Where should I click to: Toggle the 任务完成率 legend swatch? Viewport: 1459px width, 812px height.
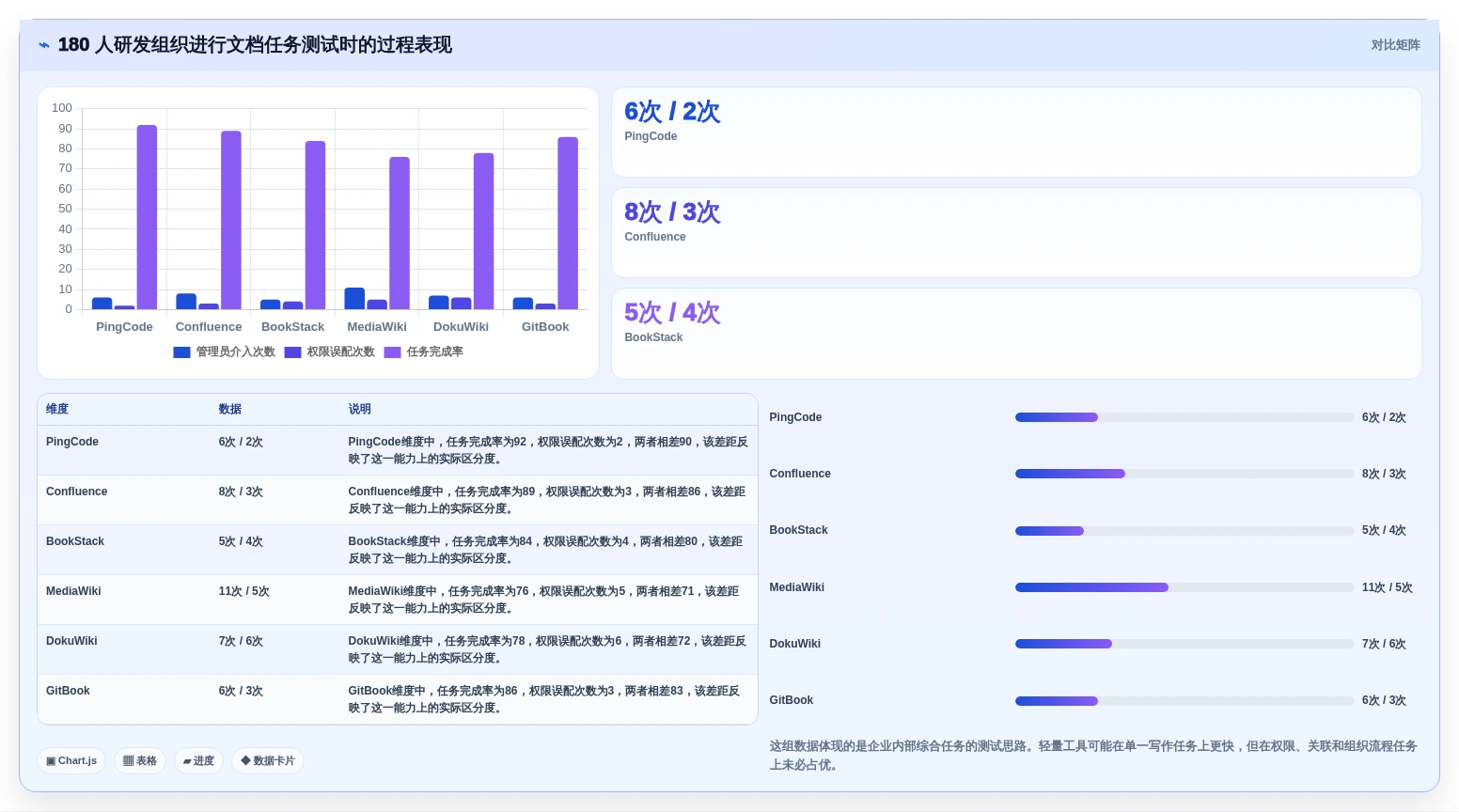pyautogui.click(x=392, y=352)
